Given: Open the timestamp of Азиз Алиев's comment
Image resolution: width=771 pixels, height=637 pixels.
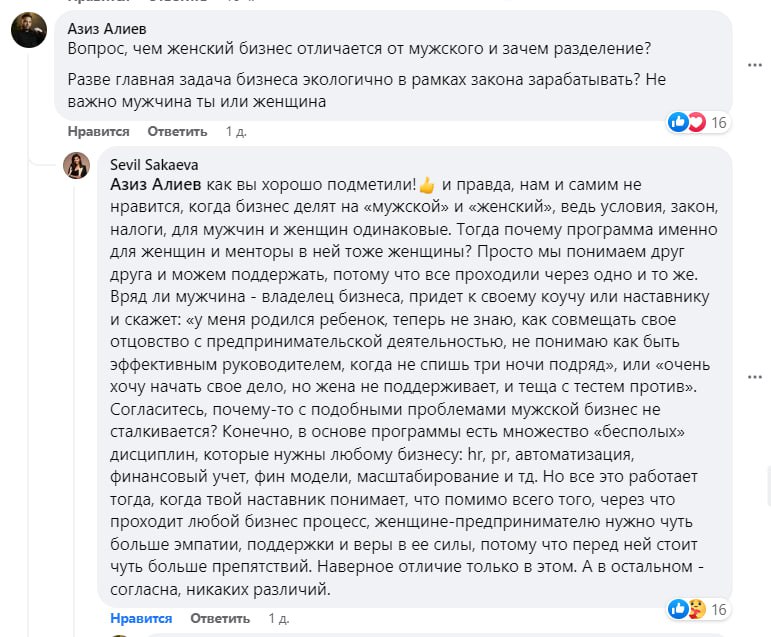Looking at the screenshot, I should 236,132.
